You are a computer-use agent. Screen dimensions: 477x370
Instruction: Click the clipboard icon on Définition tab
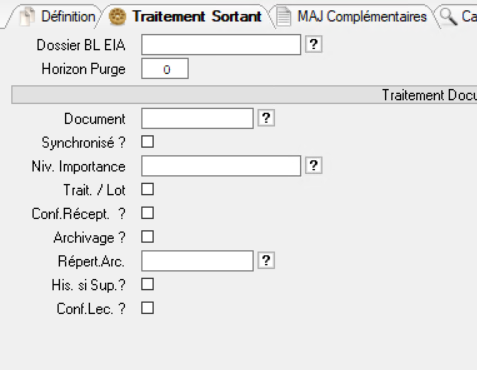(x=27, y=16)
